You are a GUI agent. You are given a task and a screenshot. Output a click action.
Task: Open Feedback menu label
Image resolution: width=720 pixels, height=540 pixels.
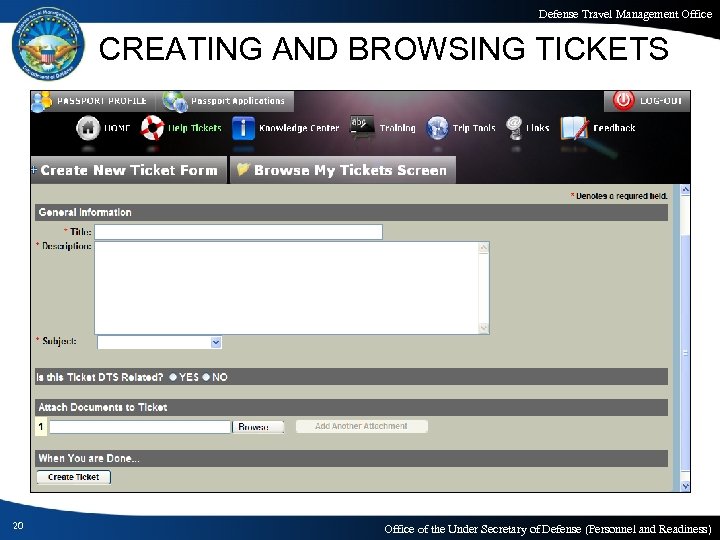[x=614, y=128]
